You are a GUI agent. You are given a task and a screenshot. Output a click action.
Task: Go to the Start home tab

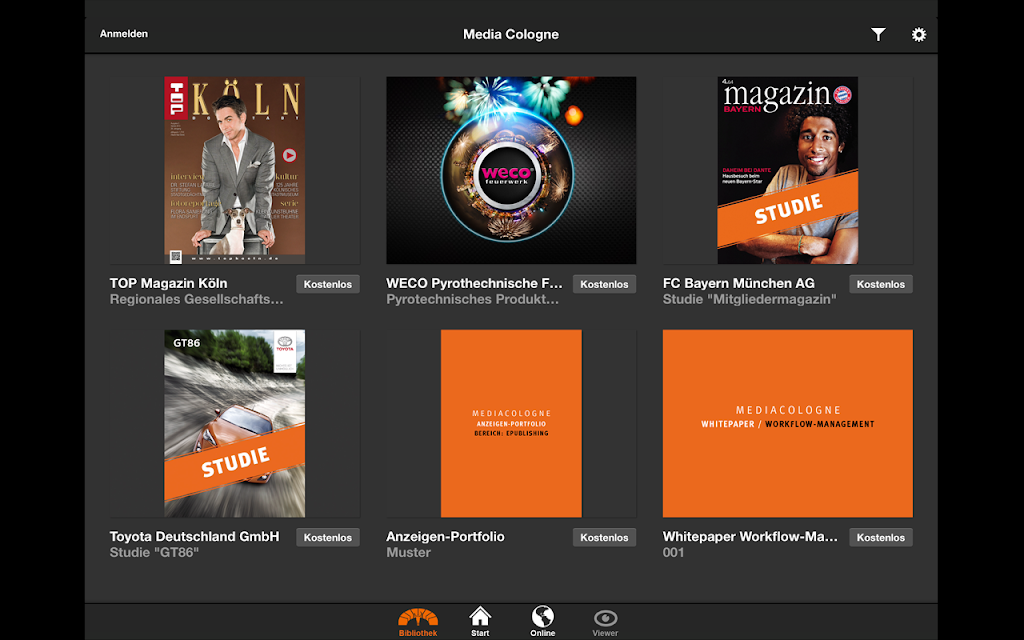pos(480,622)
